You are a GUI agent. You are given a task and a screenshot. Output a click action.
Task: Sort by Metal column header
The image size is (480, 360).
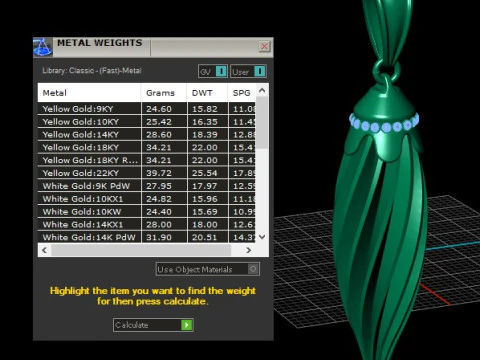(89, 93)
